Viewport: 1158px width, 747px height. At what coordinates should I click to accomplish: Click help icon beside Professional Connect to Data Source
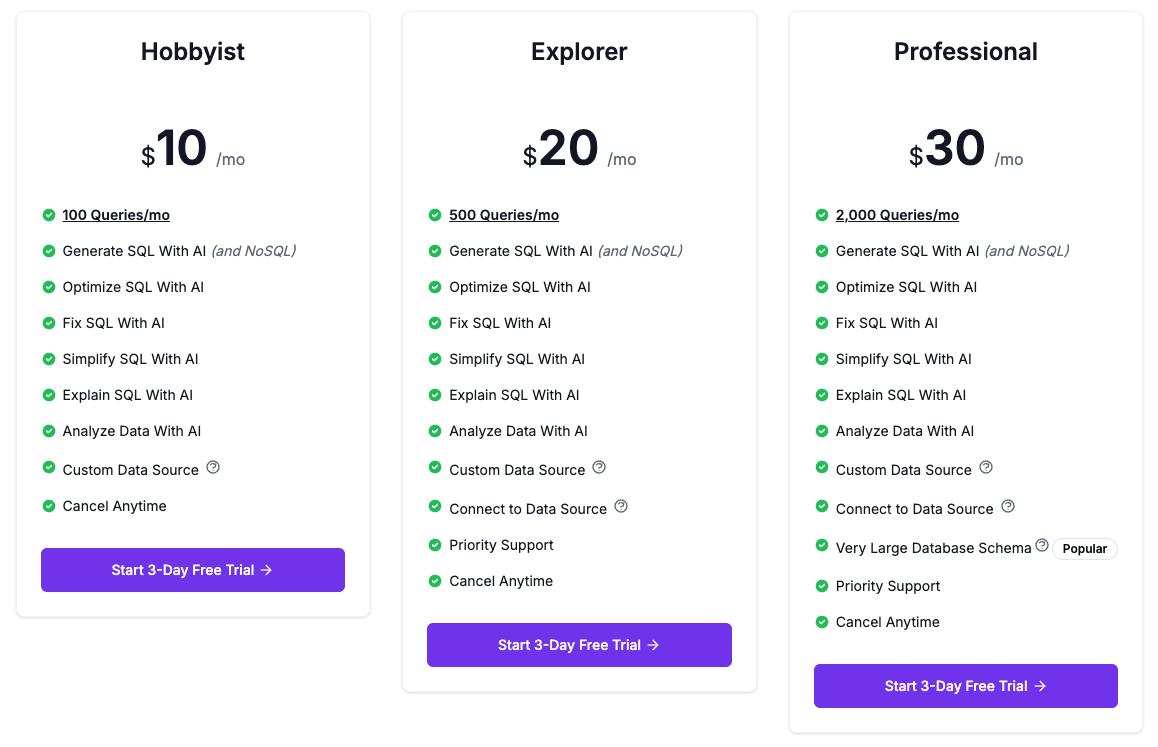click(1008, 506)
